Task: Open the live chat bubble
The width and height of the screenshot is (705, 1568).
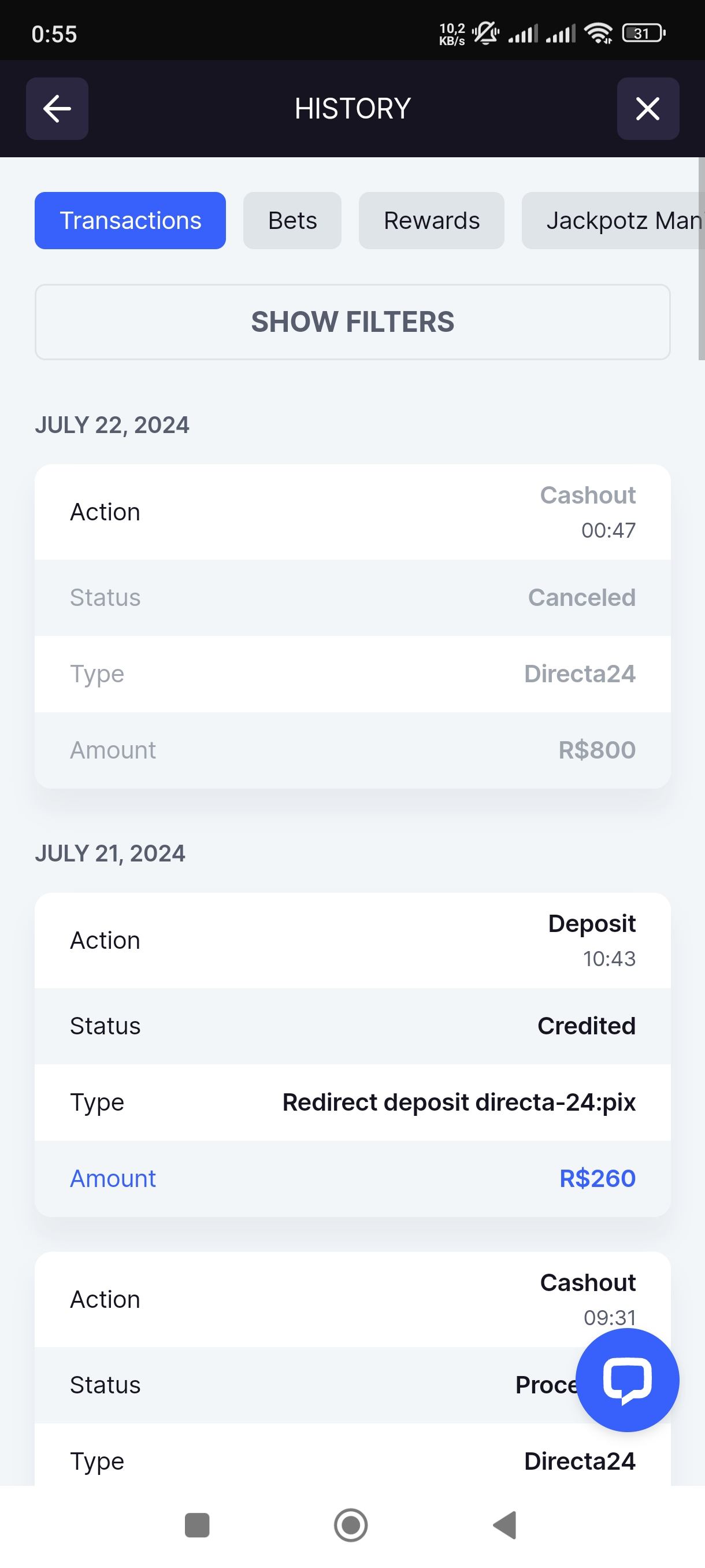Action: click(x=627, y=1380)
